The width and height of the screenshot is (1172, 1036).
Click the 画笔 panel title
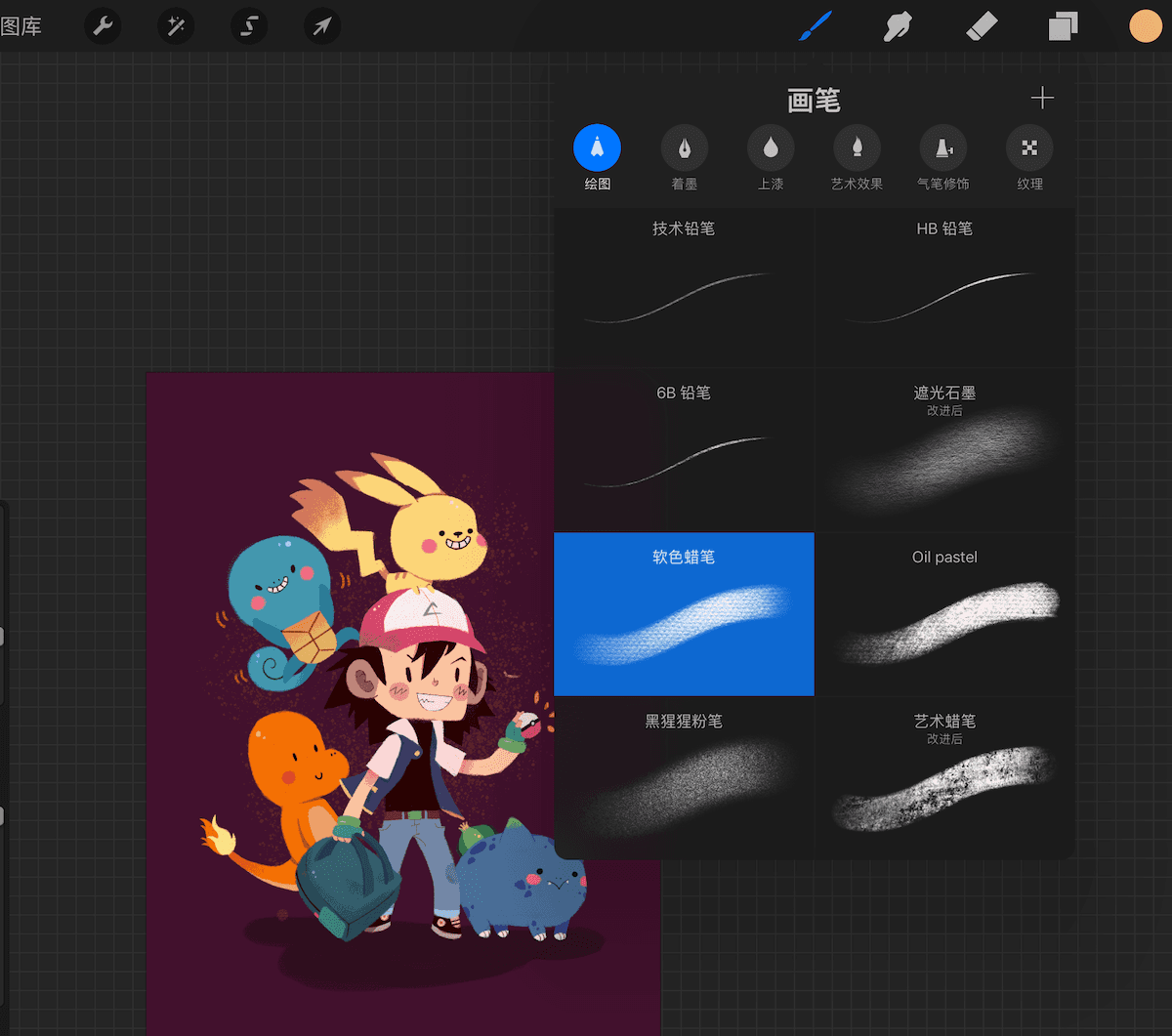(x=814, y=101)
